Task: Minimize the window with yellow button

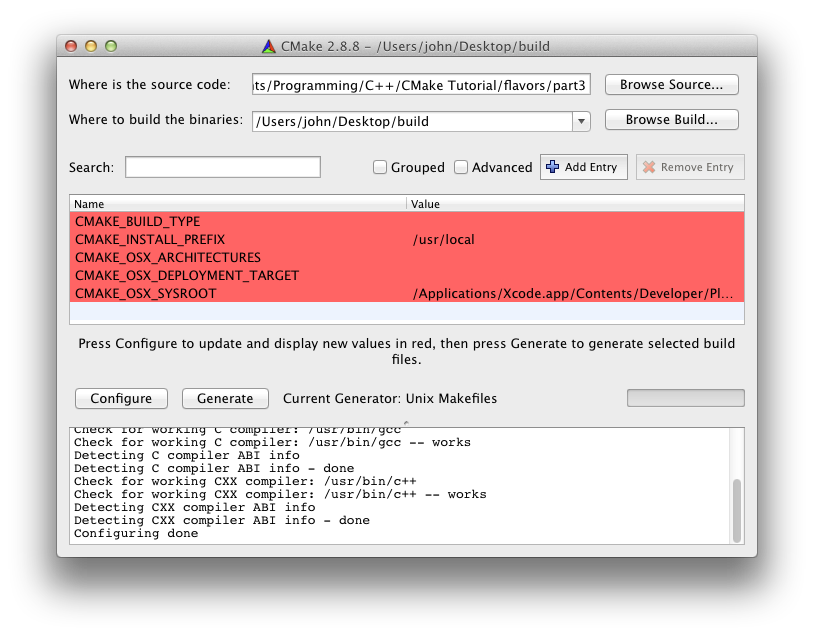Action: [91, 46]
